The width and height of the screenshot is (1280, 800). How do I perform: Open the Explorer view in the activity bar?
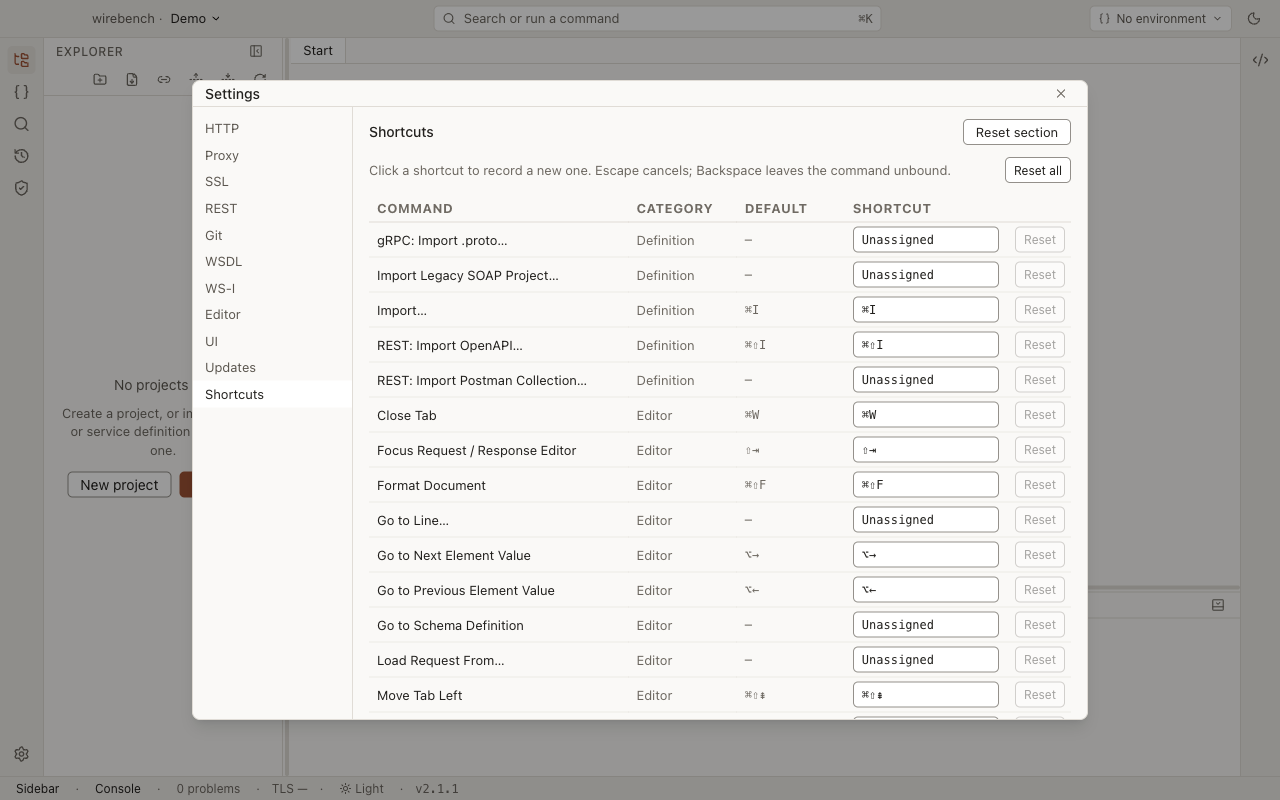(21, 60)
